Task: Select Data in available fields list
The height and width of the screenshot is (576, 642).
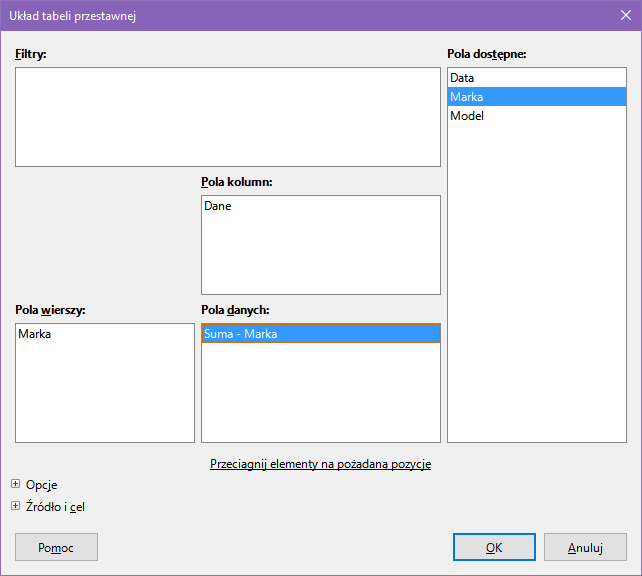Action: 462,78
